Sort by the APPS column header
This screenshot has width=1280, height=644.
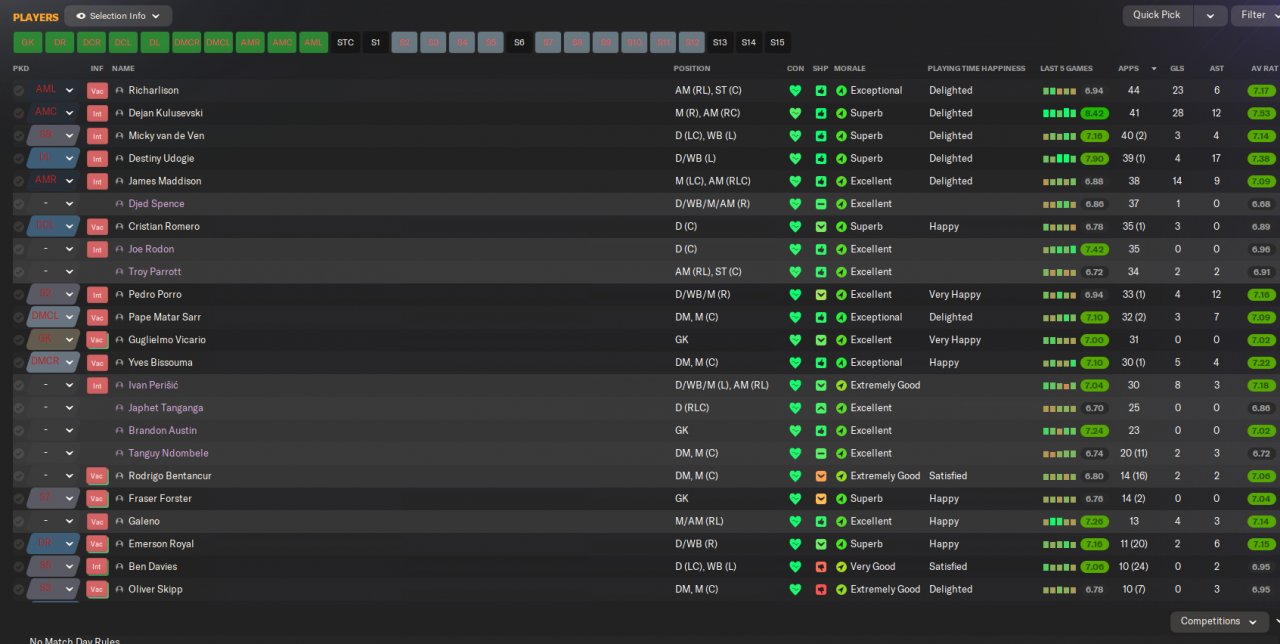point(1128,69)
